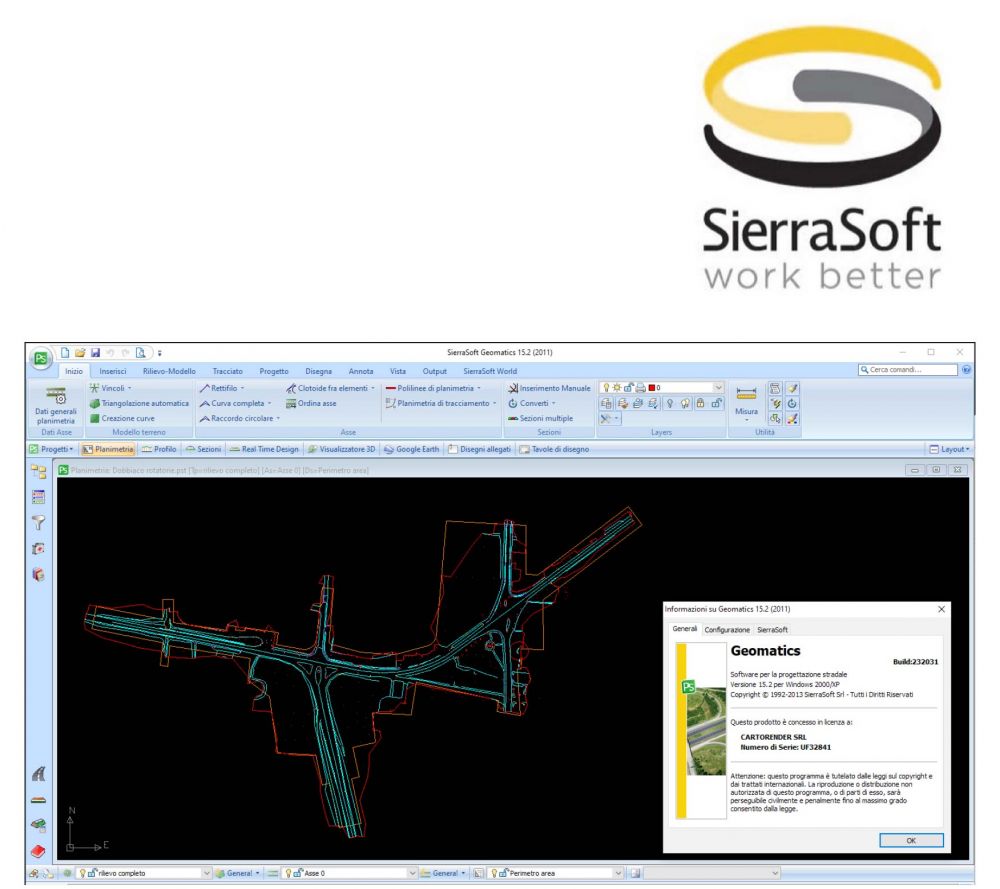Click the open folder icon in quick access toolbar
Viewport: 1000px width, 889px height.
(80, 353)
